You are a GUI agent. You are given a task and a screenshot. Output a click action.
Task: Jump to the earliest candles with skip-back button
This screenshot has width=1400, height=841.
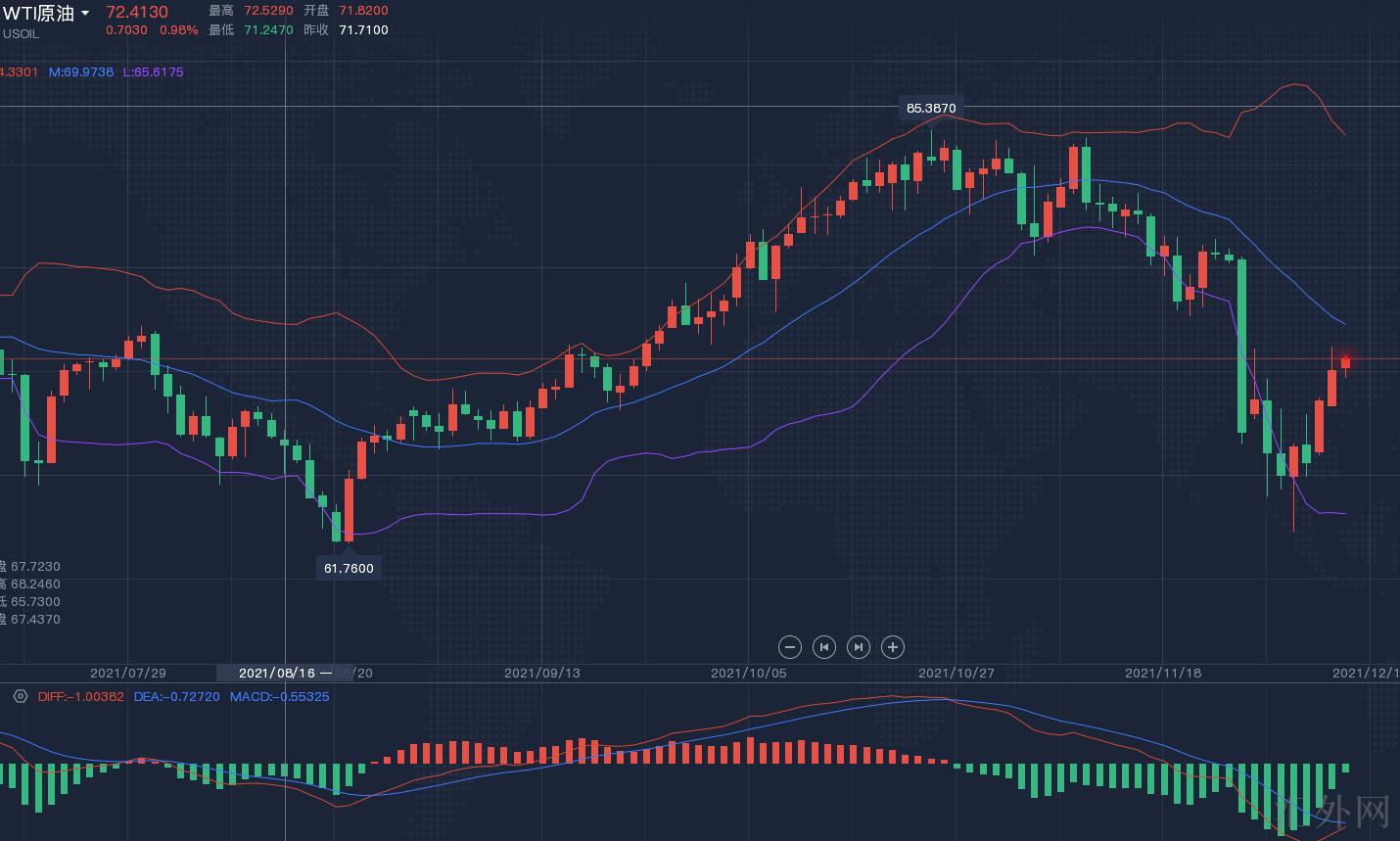pyautogui.click(x=824, y=647)
